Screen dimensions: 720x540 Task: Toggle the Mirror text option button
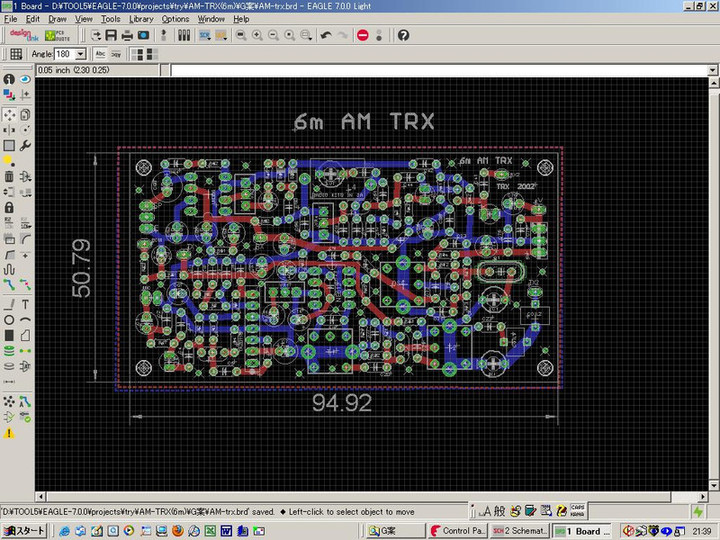click(x=117, y=54)
